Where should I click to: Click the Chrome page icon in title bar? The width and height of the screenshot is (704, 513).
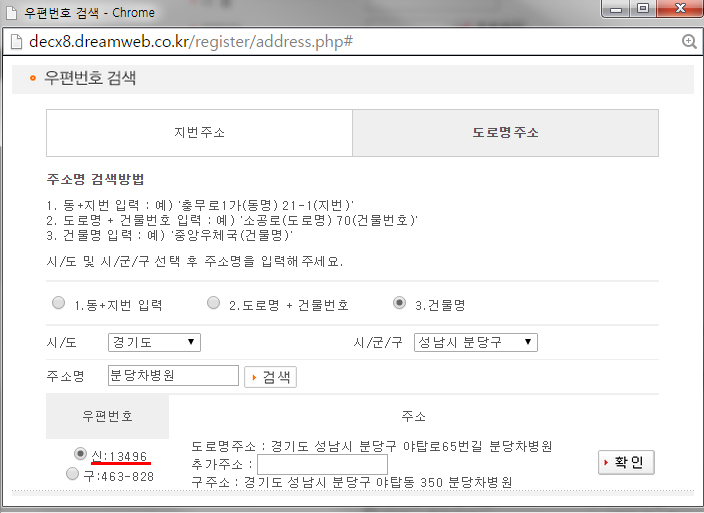[12, 12]
